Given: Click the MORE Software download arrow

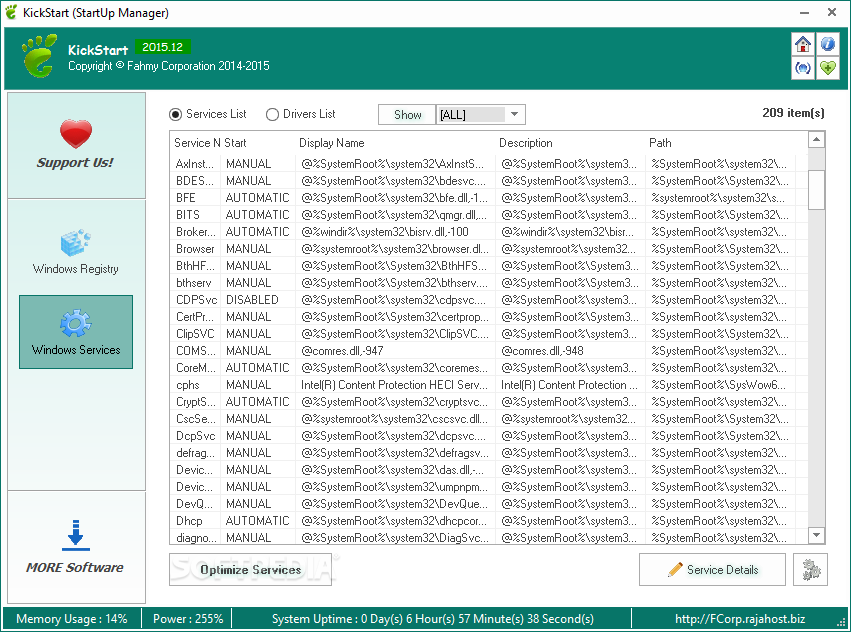Looking at the screenshot, I should (x=75, y=535).
